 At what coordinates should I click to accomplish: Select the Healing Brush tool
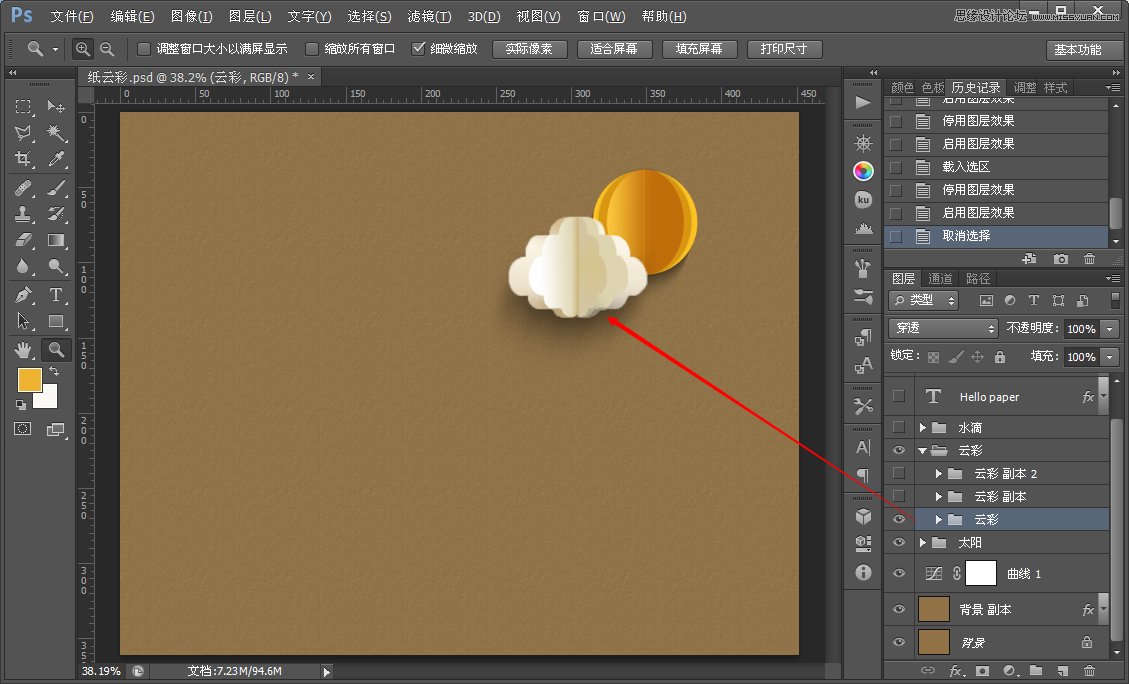23,188
